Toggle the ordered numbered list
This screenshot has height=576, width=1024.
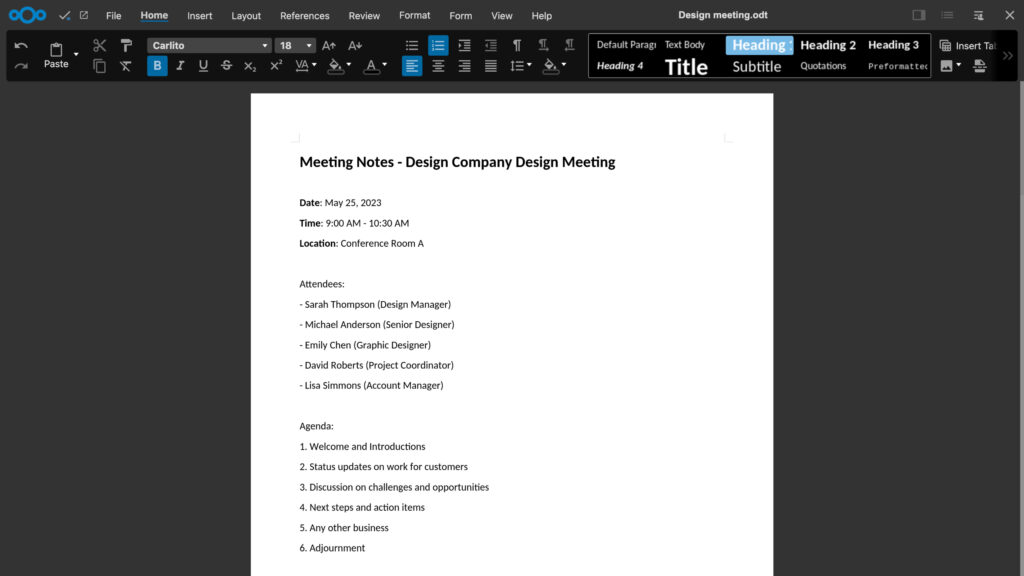438,45
